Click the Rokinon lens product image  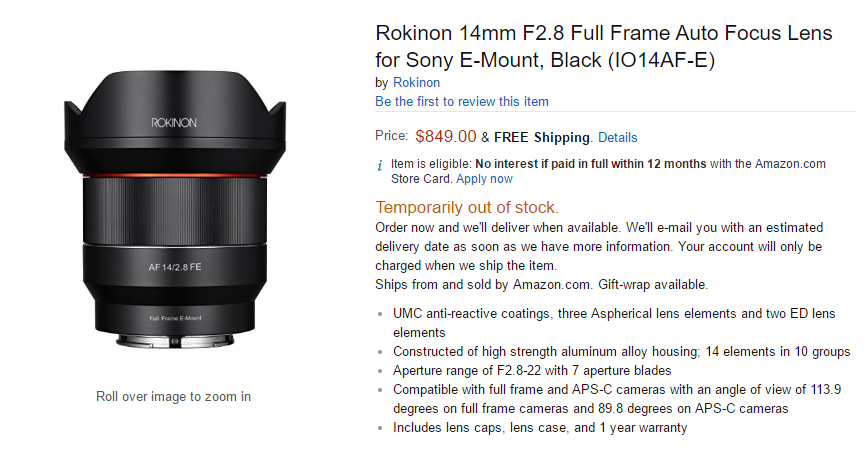[x=175, y=209]
